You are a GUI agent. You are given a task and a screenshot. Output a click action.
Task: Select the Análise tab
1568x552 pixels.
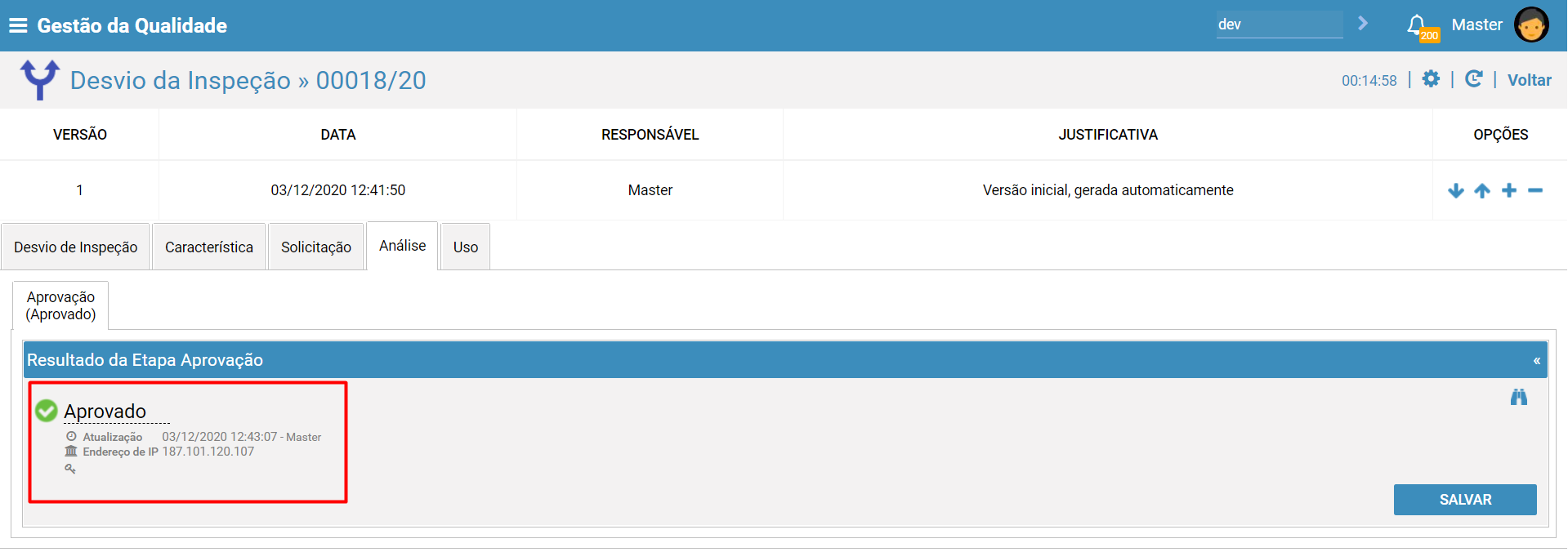click(x=402, y=246)
